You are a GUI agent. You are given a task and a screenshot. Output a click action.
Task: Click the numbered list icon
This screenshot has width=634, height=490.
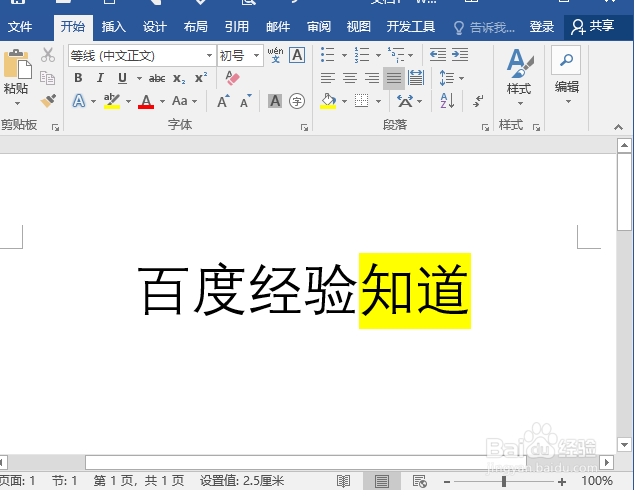click(x=362, y=55)
